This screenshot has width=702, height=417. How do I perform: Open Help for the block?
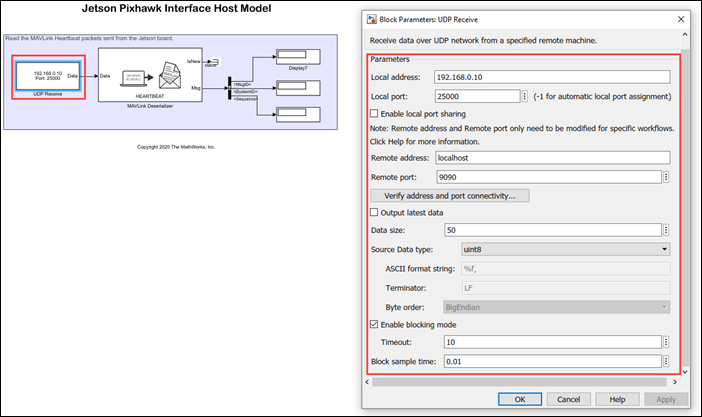[x=617, y=399]
